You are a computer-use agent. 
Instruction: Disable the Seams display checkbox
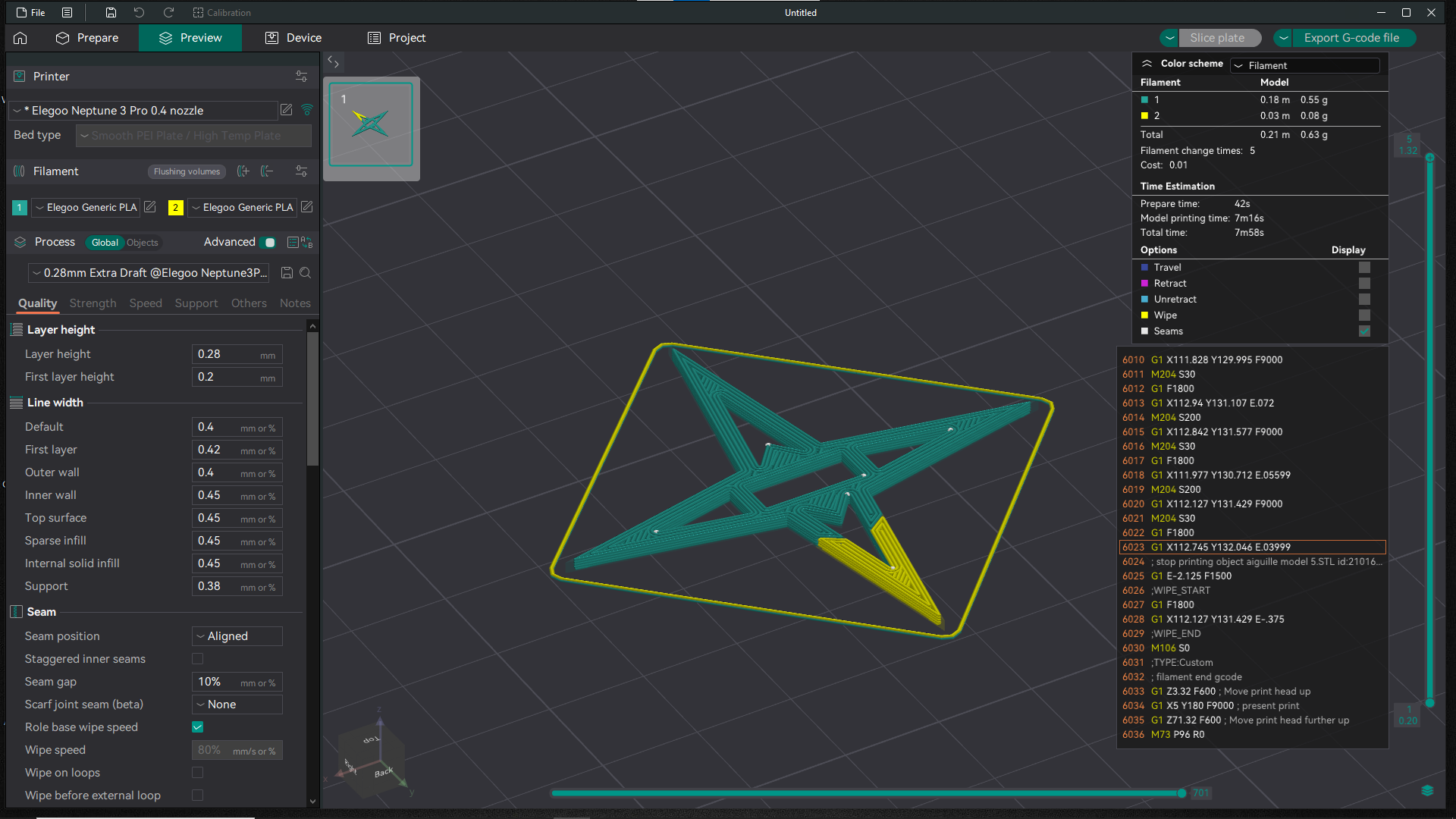tap(1364, 331)
